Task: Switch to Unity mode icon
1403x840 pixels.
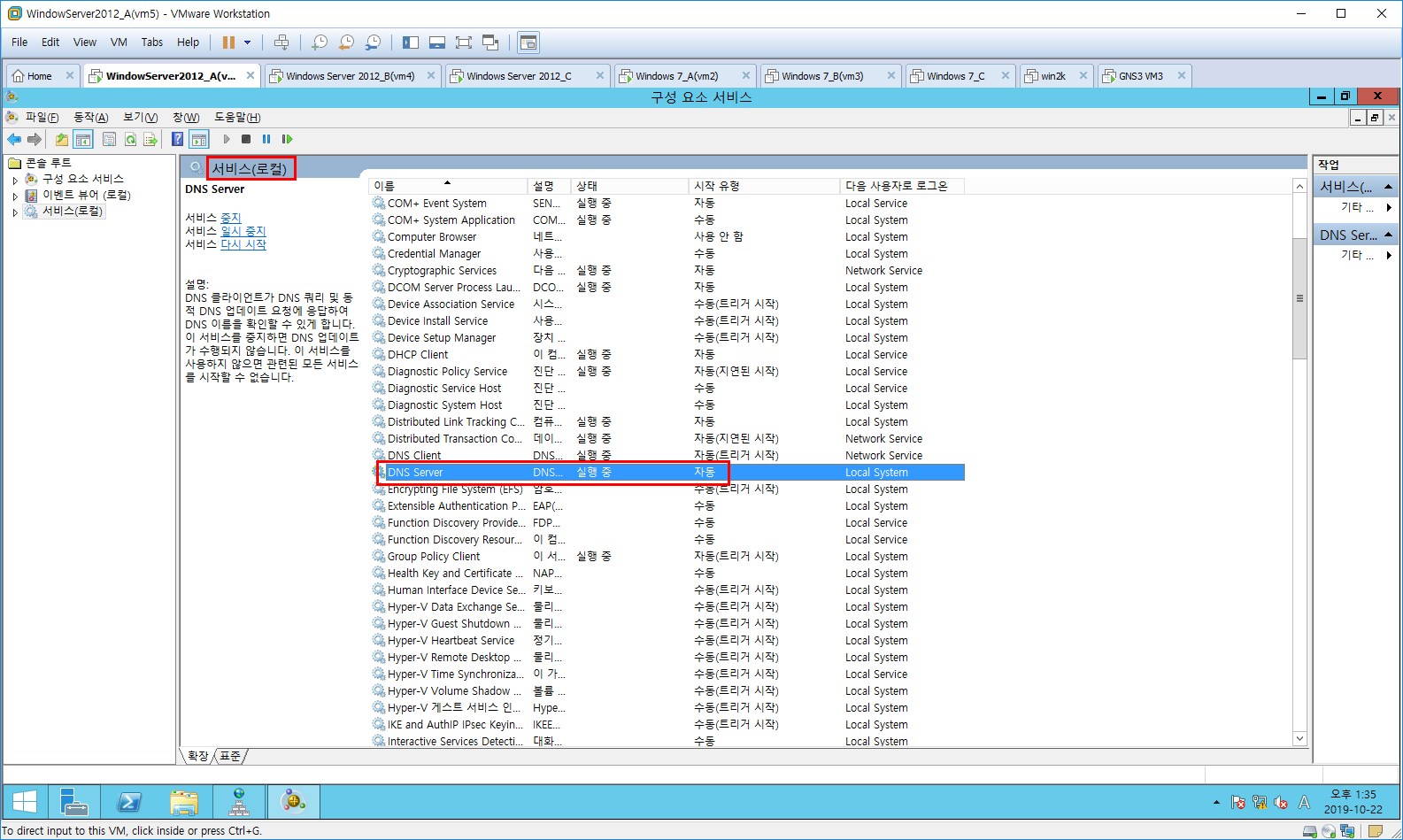Action: pyautogui.click(x=490, y=42)
